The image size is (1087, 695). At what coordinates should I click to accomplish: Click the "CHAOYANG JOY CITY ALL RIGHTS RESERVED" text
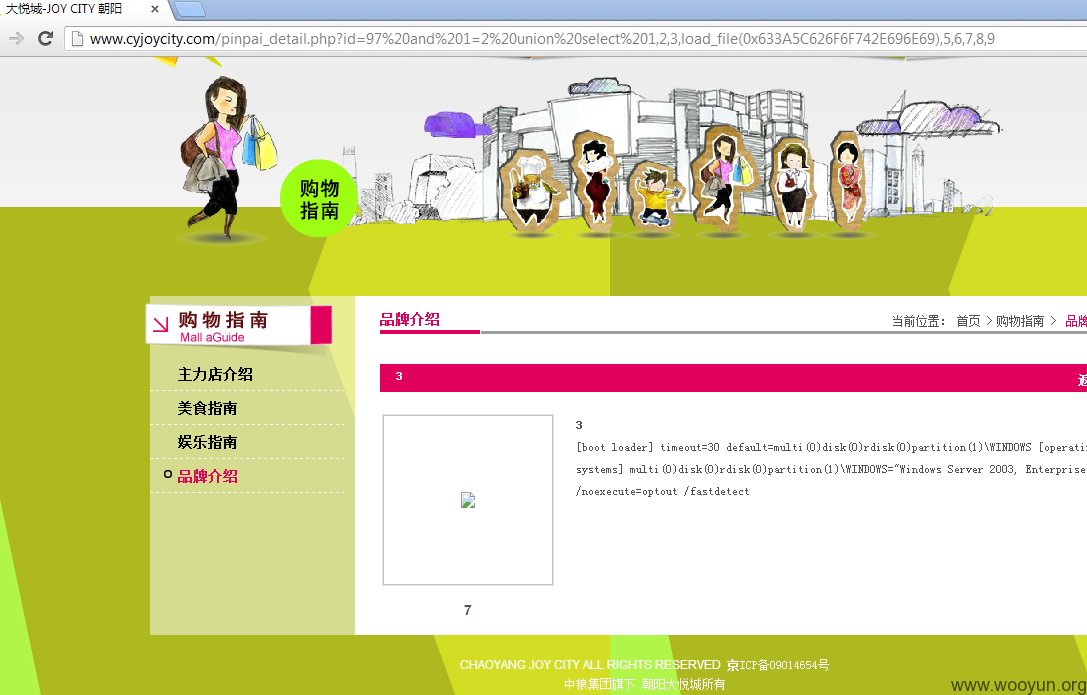point(590,665)
